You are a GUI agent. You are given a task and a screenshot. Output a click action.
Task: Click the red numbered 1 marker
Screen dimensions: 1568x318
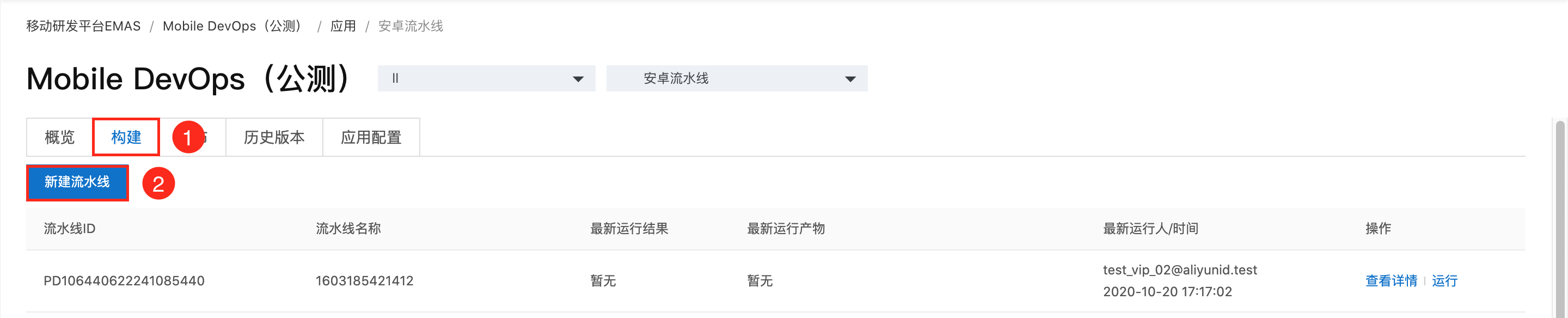188,137
